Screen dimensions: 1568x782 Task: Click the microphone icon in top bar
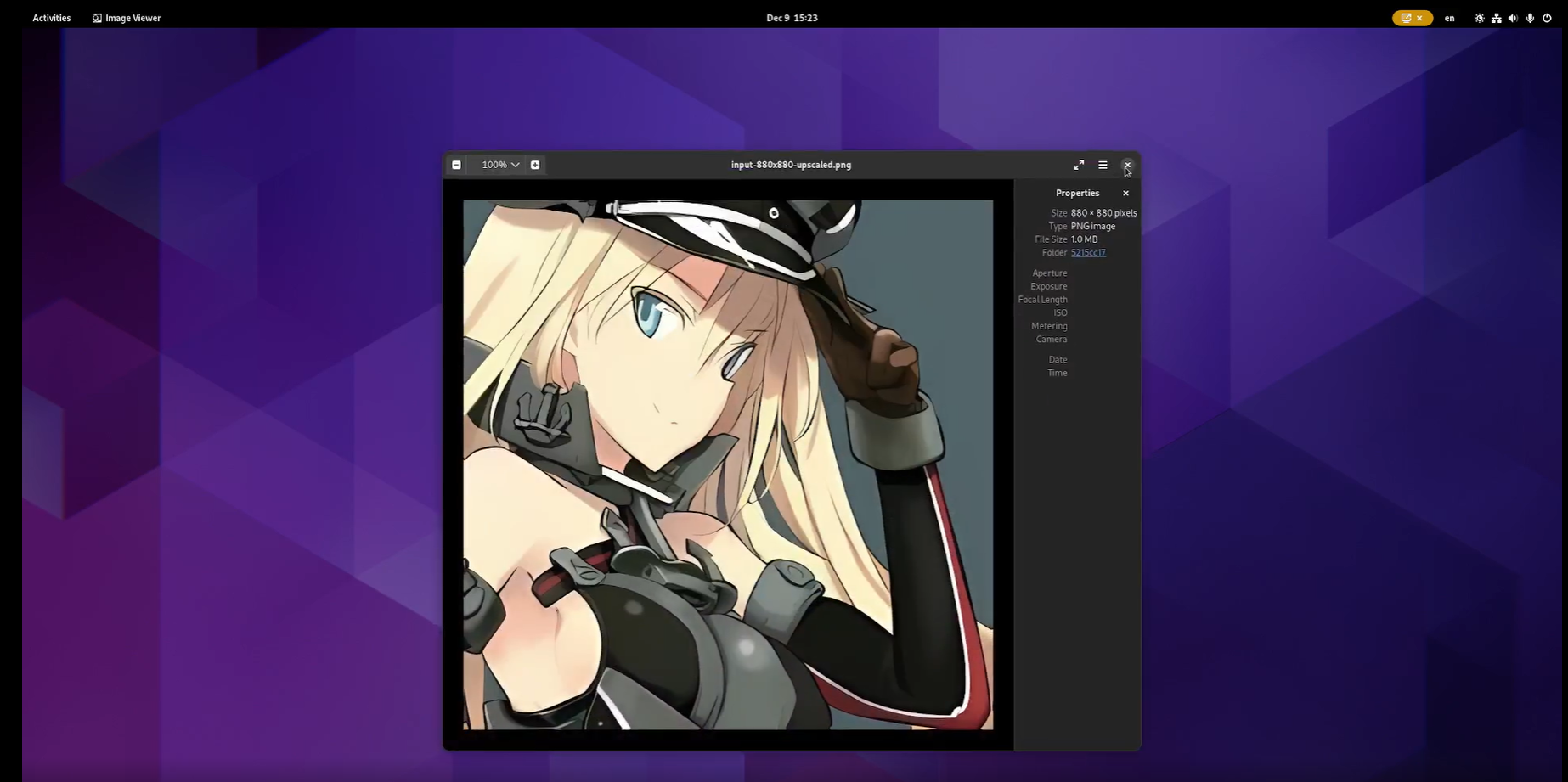(1530, 18)
